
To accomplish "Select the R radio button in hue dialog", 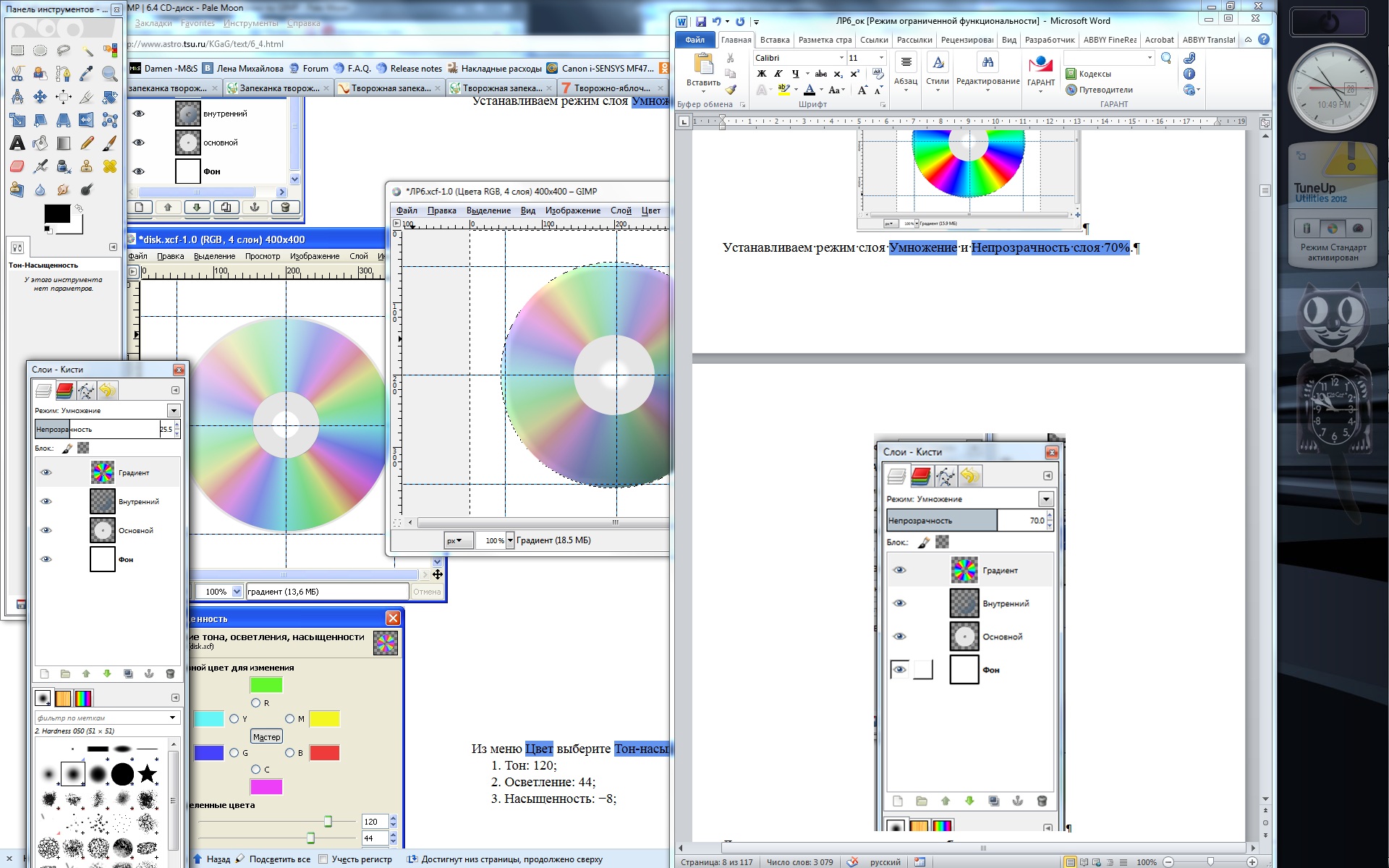I will pos(255,702).
